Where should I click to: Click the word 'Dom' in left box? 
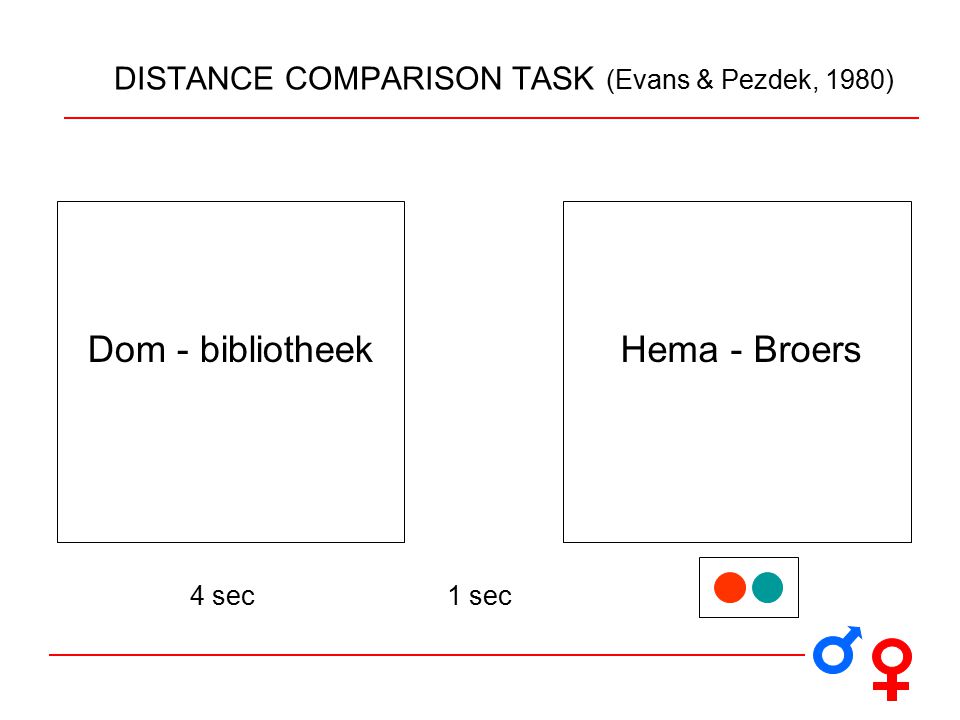click(127, 350)
